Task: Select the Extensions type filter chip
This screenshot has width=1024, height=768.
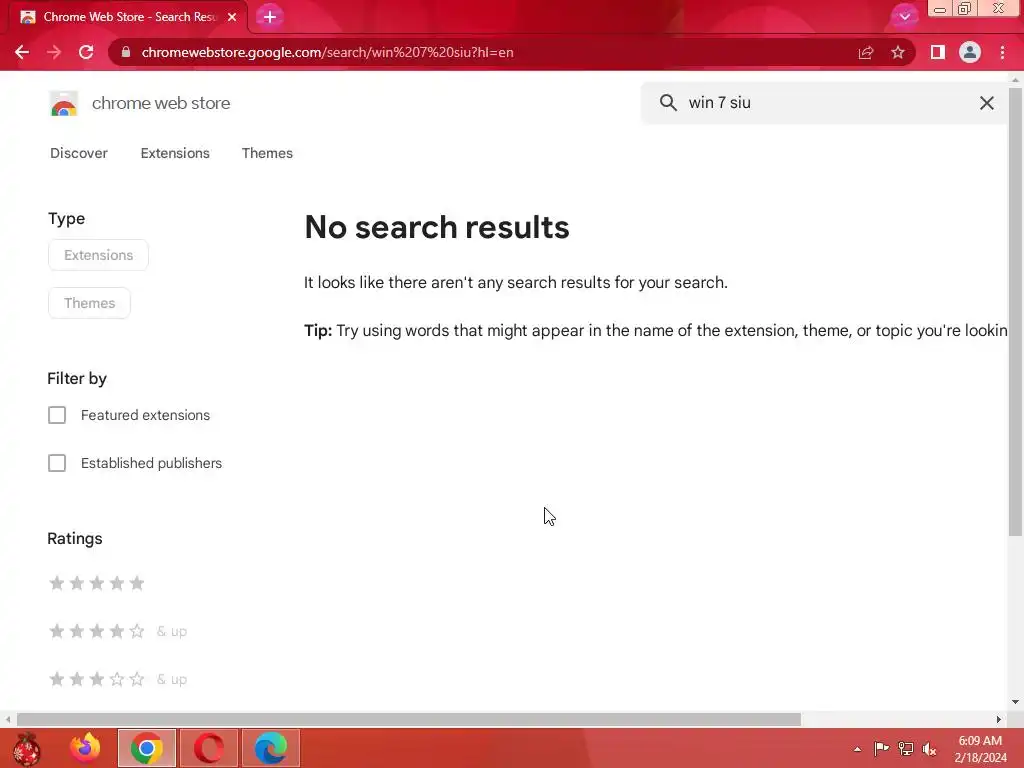Action: (x=98, y=255)
